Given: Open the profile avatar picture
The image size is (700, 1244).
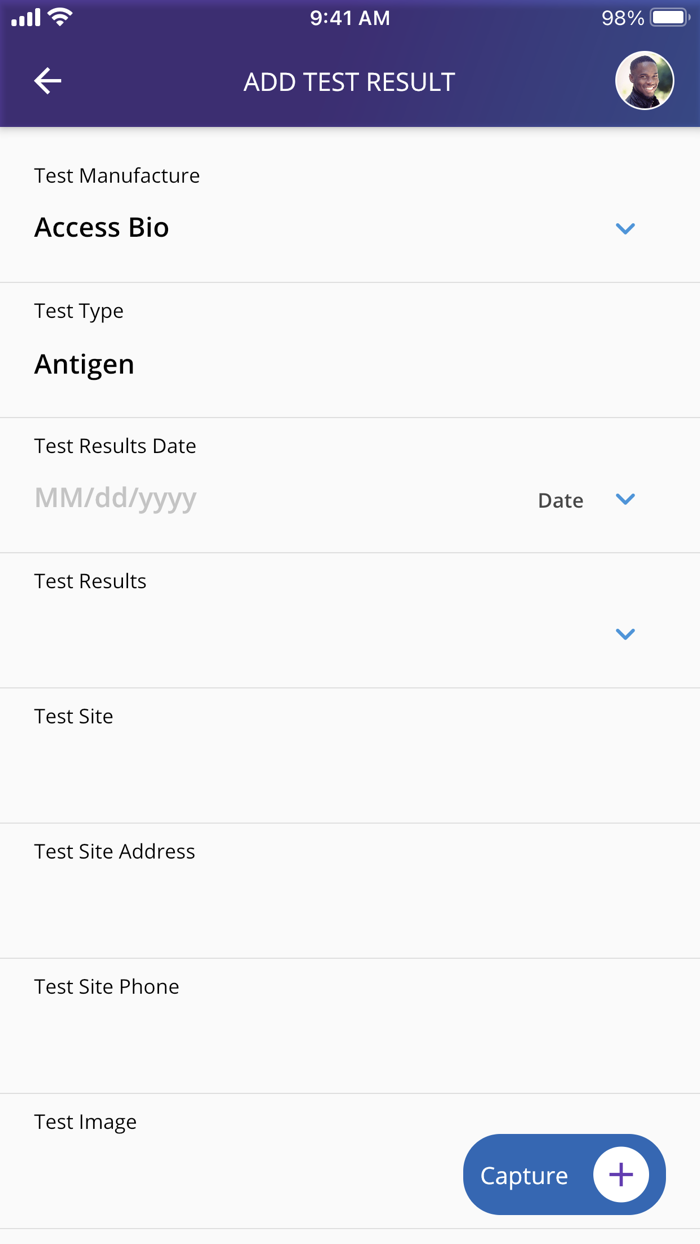Looking at the screenshot, I should 644,81.
